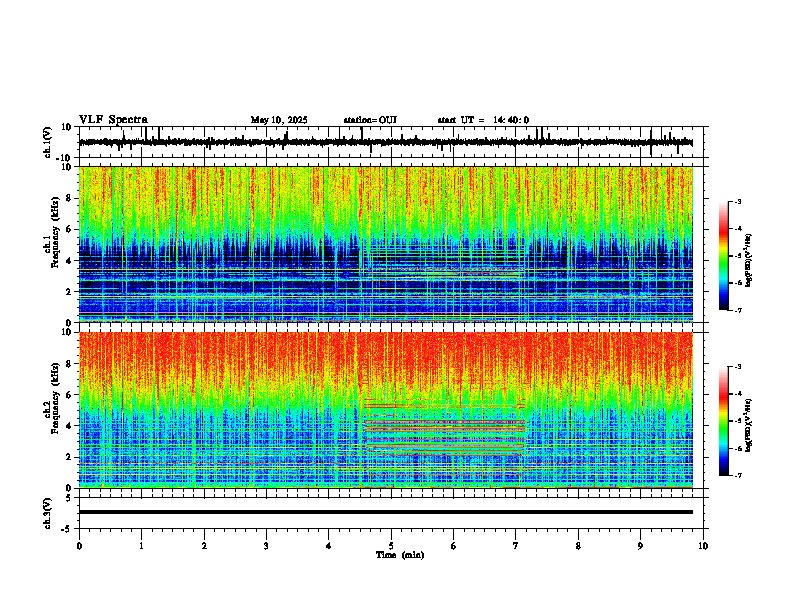Click time axis tick label '7'
The height and width of the screenshot is (612, 792).
[x=516, y=546]
